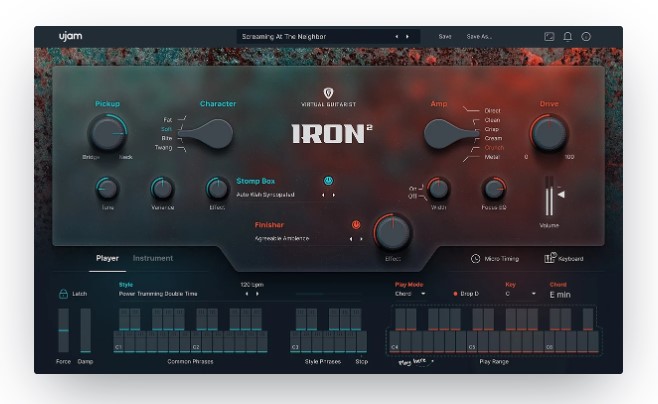The height and width of the screenshot is (404, 658).
Task: Click the Character paddle selector
Action: (206, 134)
